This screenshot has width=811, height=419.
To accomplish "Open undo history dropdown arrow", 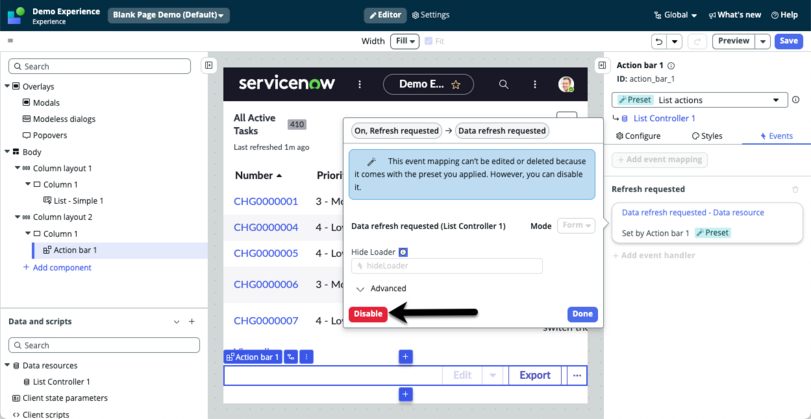I will tap(674, 41).
